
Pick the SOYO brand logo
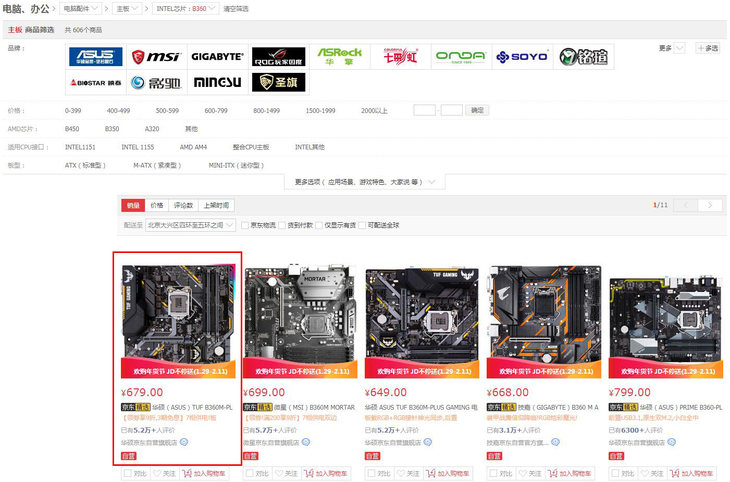[520, 57]
